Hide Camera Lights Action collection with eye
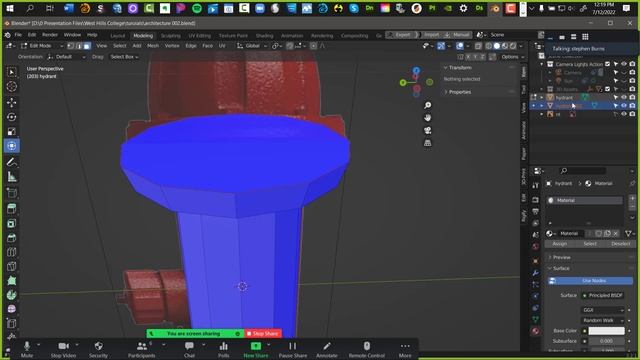The image size is (640, 360). (624, 64)
